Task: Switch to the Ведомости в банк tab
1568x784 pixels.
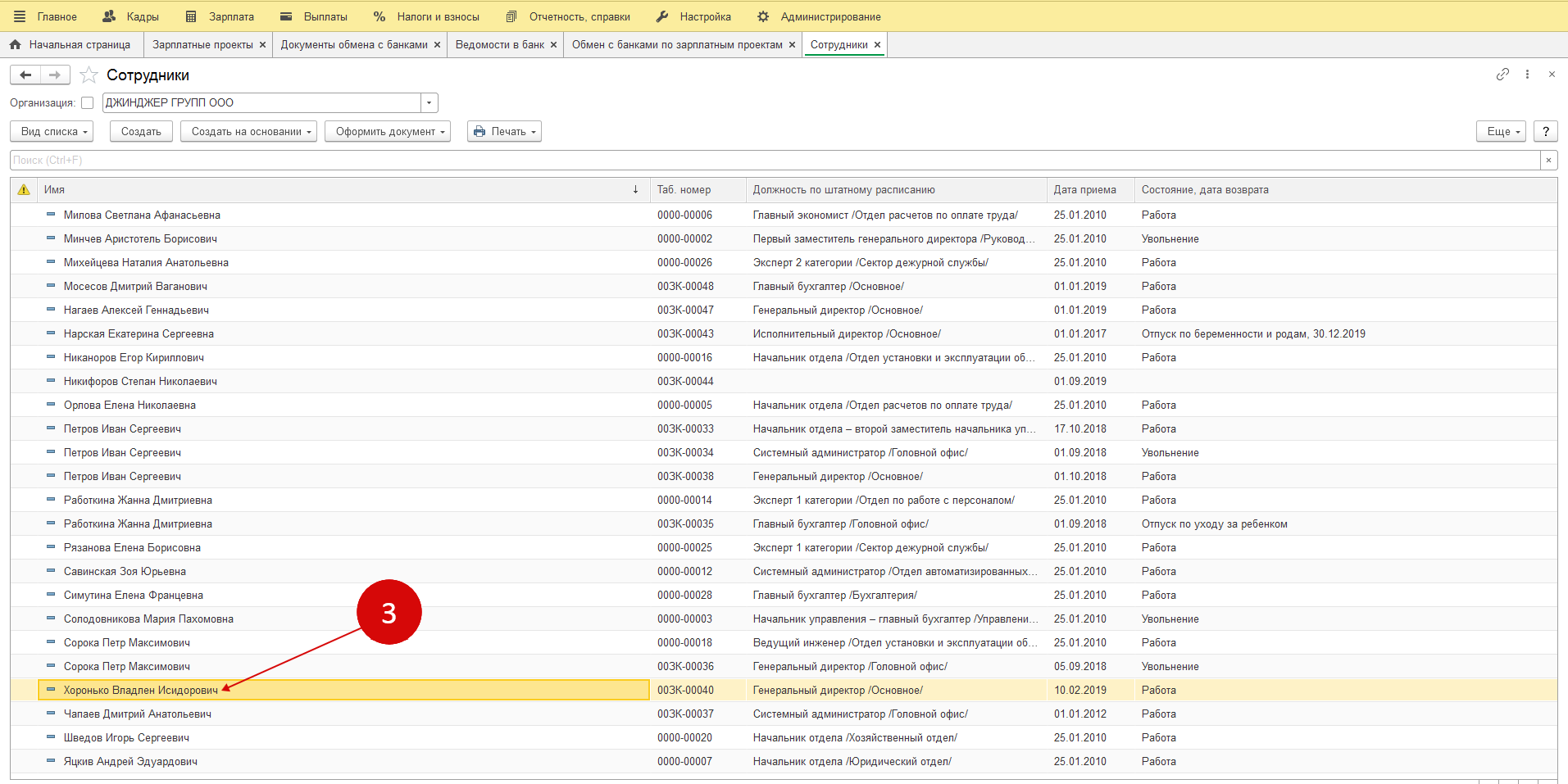Action: [499, 45]
